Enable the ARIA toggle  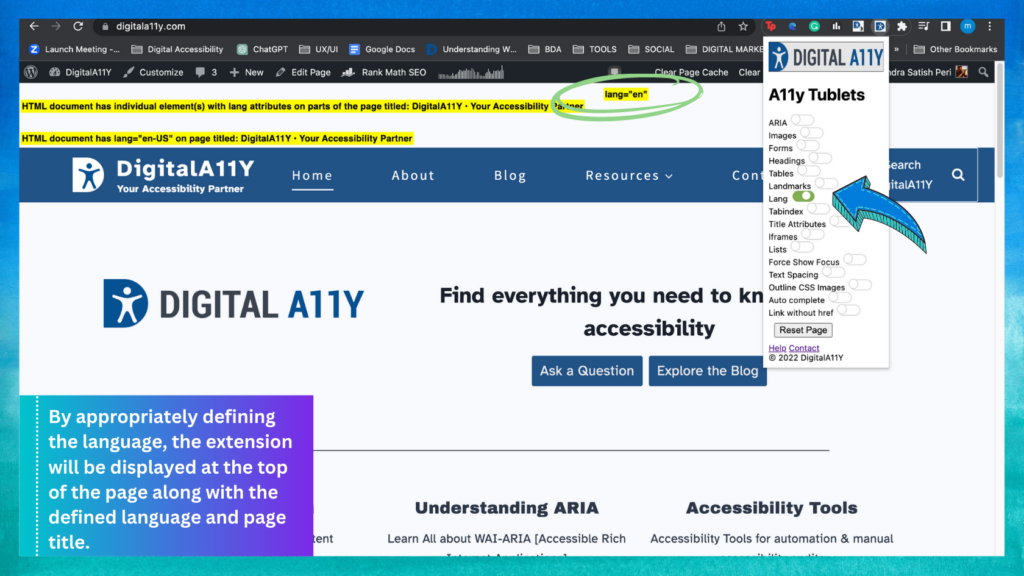coord(803,120)
